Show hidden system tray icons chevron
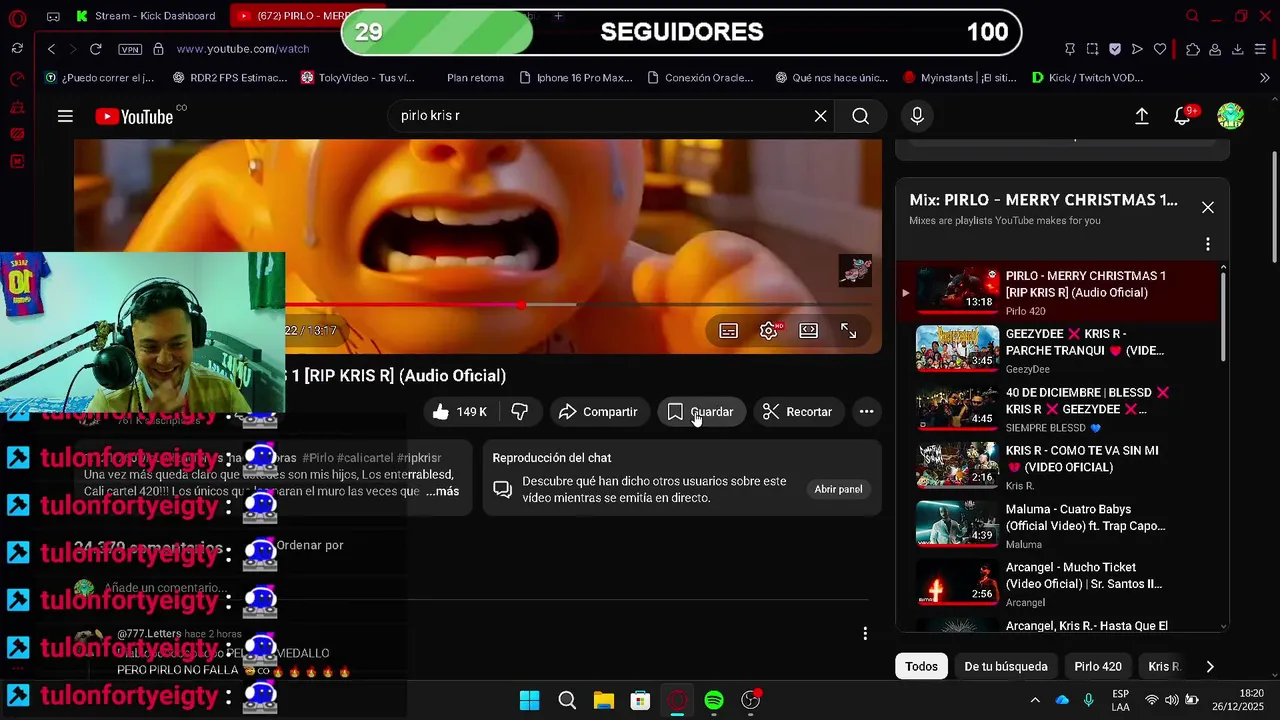Screen dimensions: 1280x720 click(x=1035, y=700)
